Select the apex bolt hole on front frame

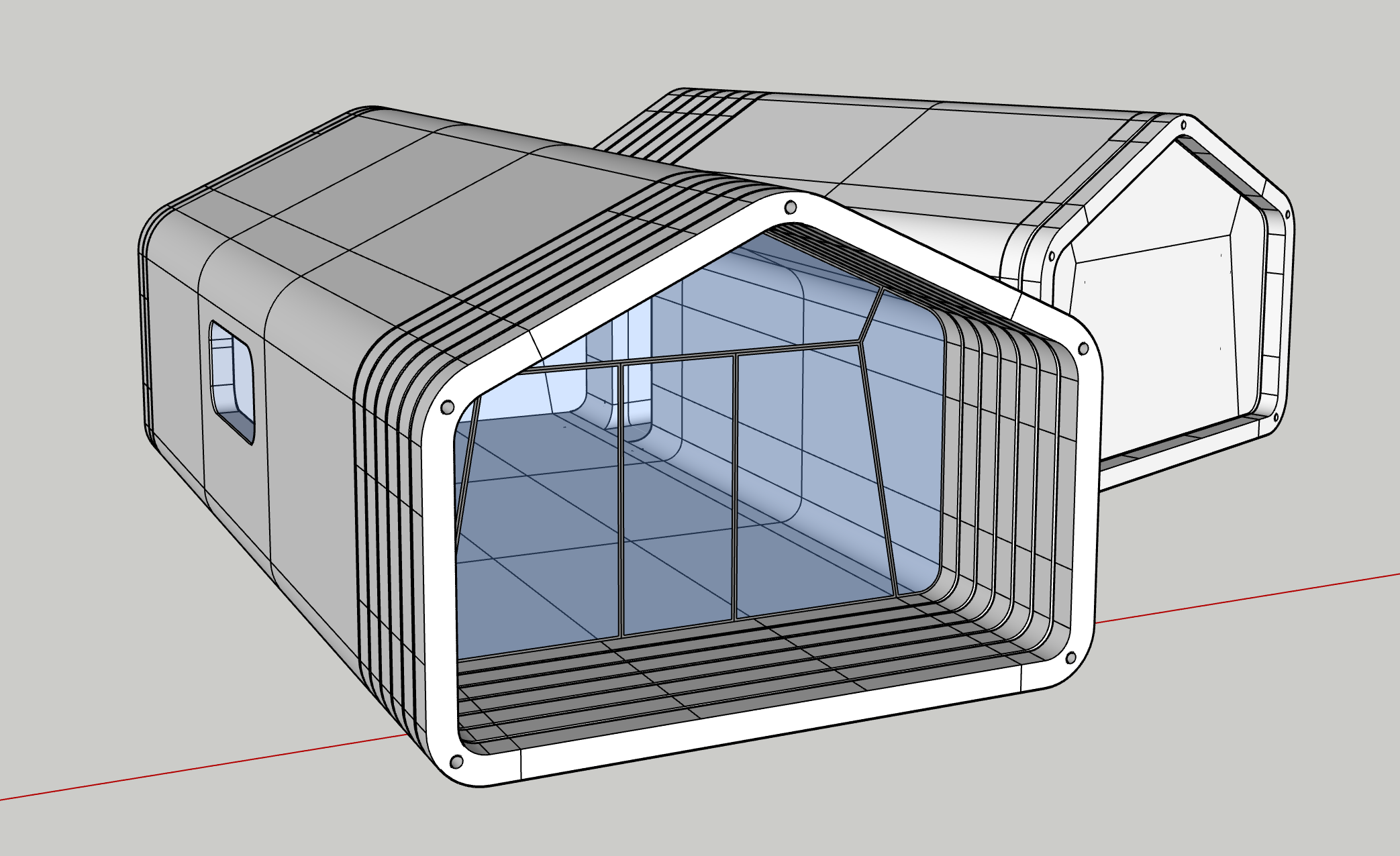791,207
